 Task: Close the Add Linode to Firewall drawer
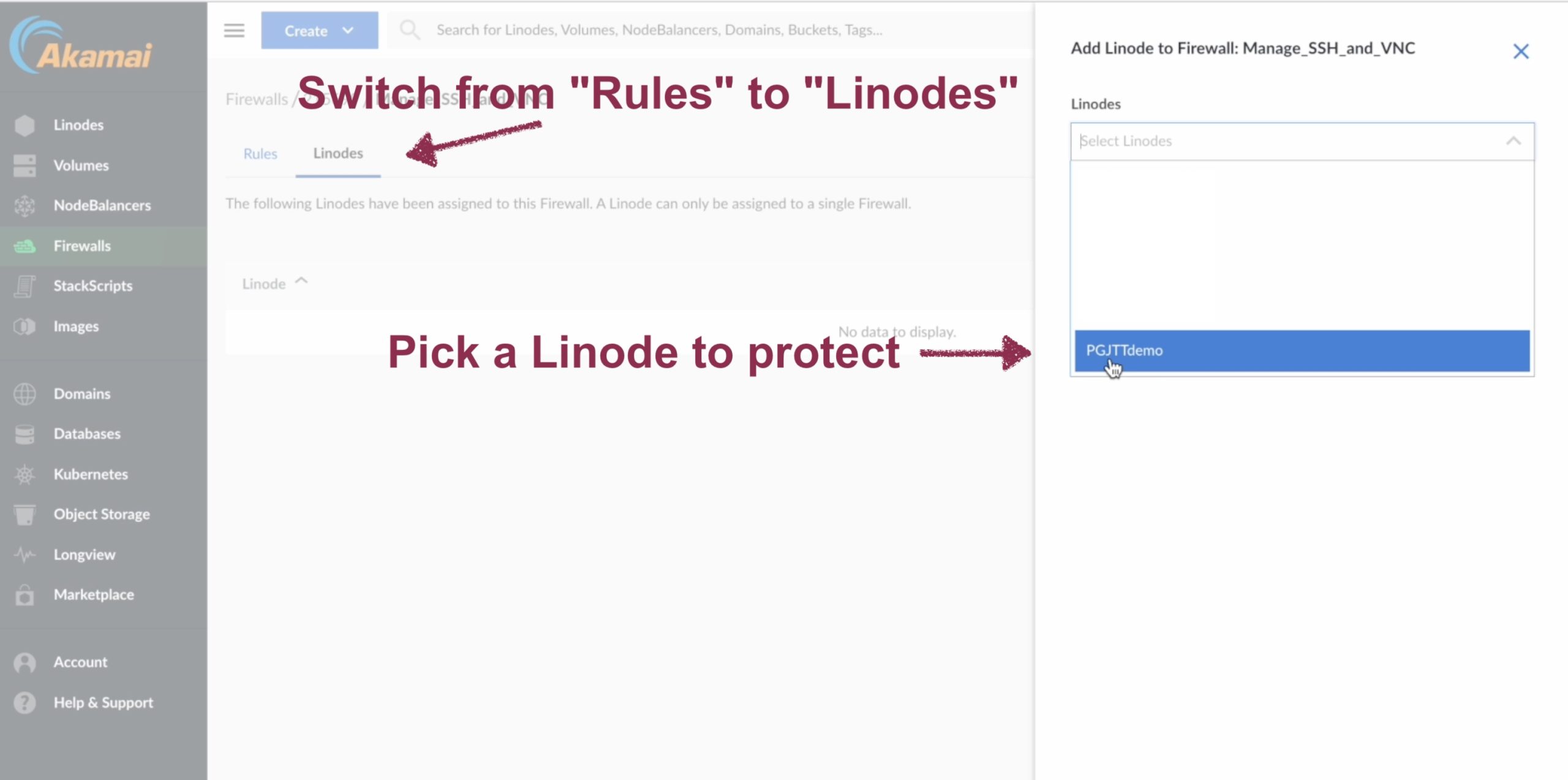coord(1521,51)
